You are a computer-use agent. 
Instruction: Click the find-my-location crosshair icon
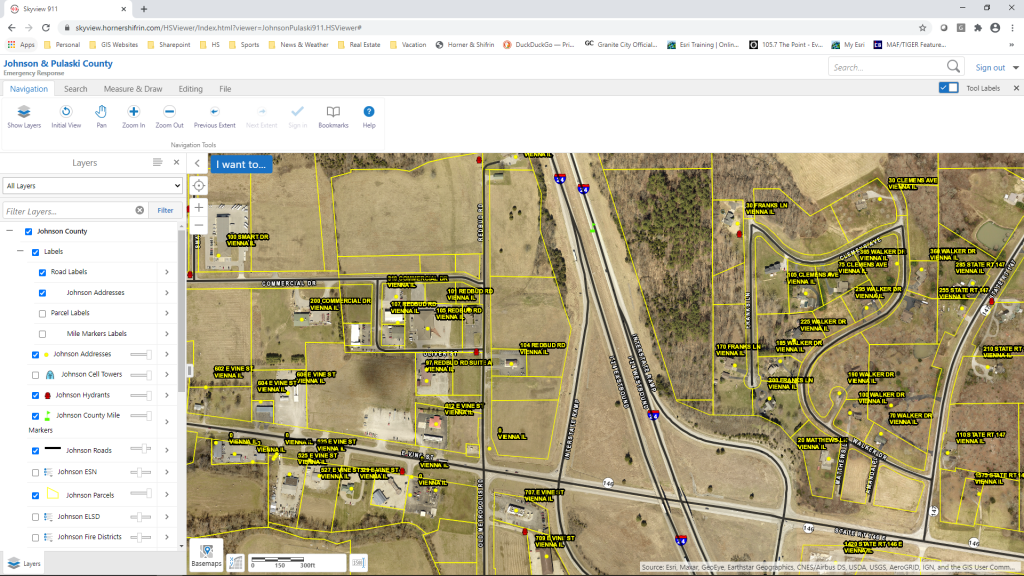pyautogui.click(x=198, y=185)
